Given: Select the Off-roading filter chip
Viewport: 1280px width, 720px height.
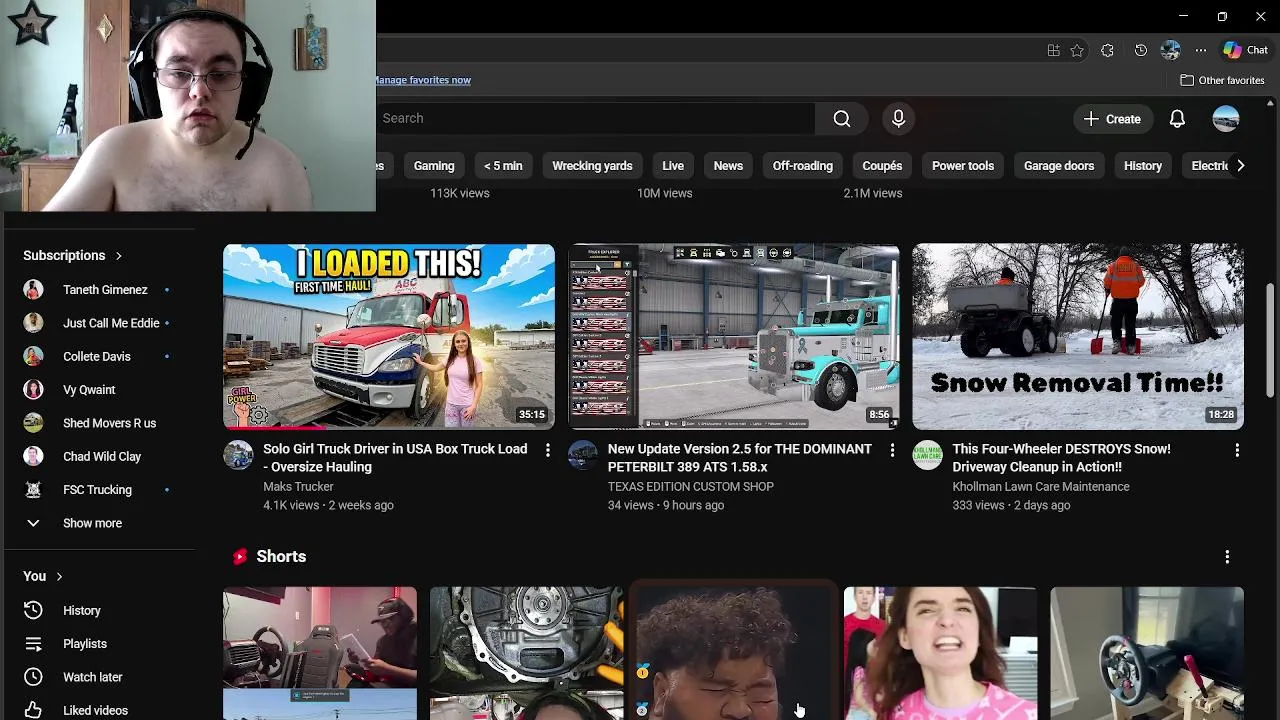Looking at the screenshot, I should point(802,166).
